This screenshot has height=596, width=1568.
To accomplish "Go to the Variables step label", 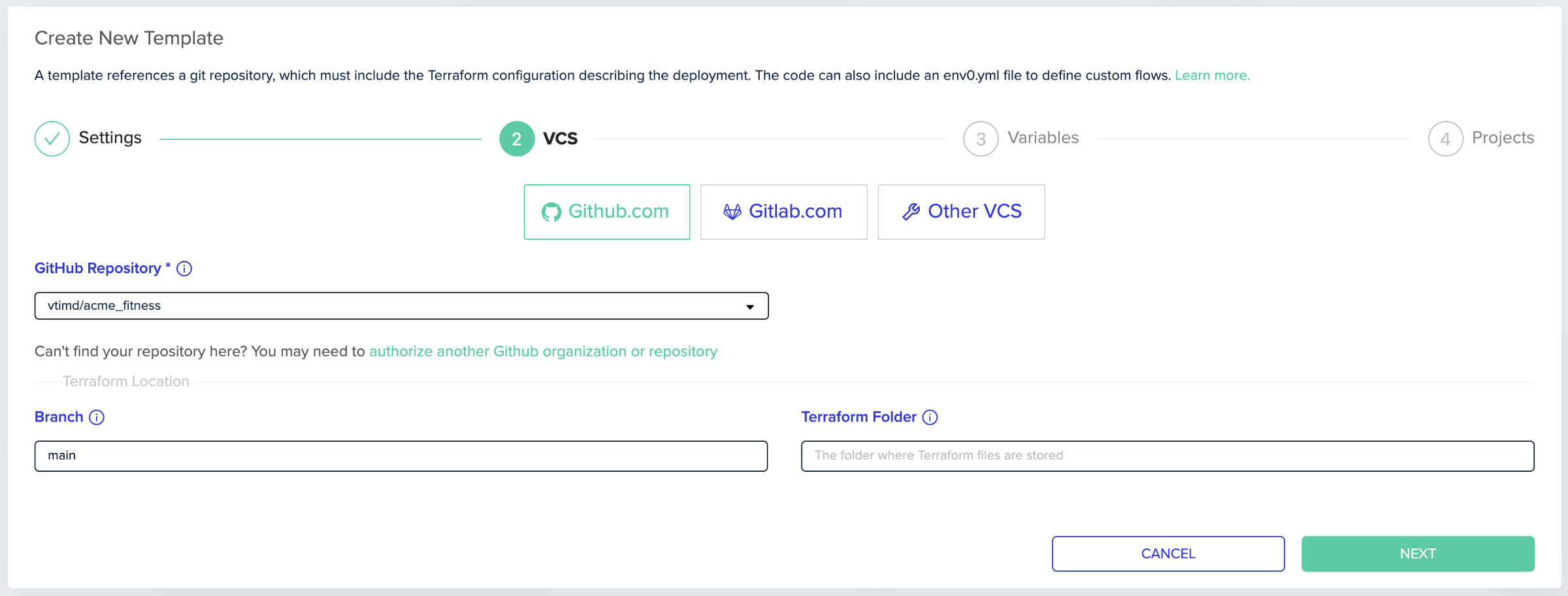I will [1043, 138].
